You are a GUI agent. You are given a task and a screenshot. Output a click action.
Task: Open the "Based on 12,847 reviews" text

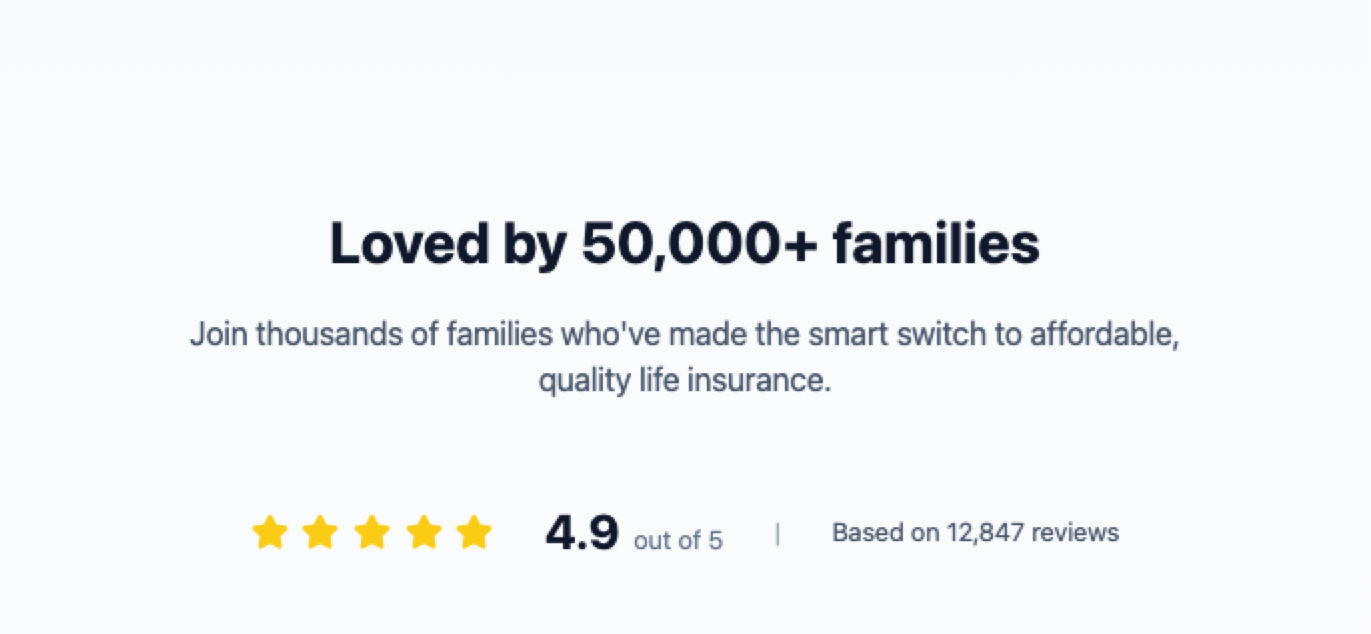(975, 533)
